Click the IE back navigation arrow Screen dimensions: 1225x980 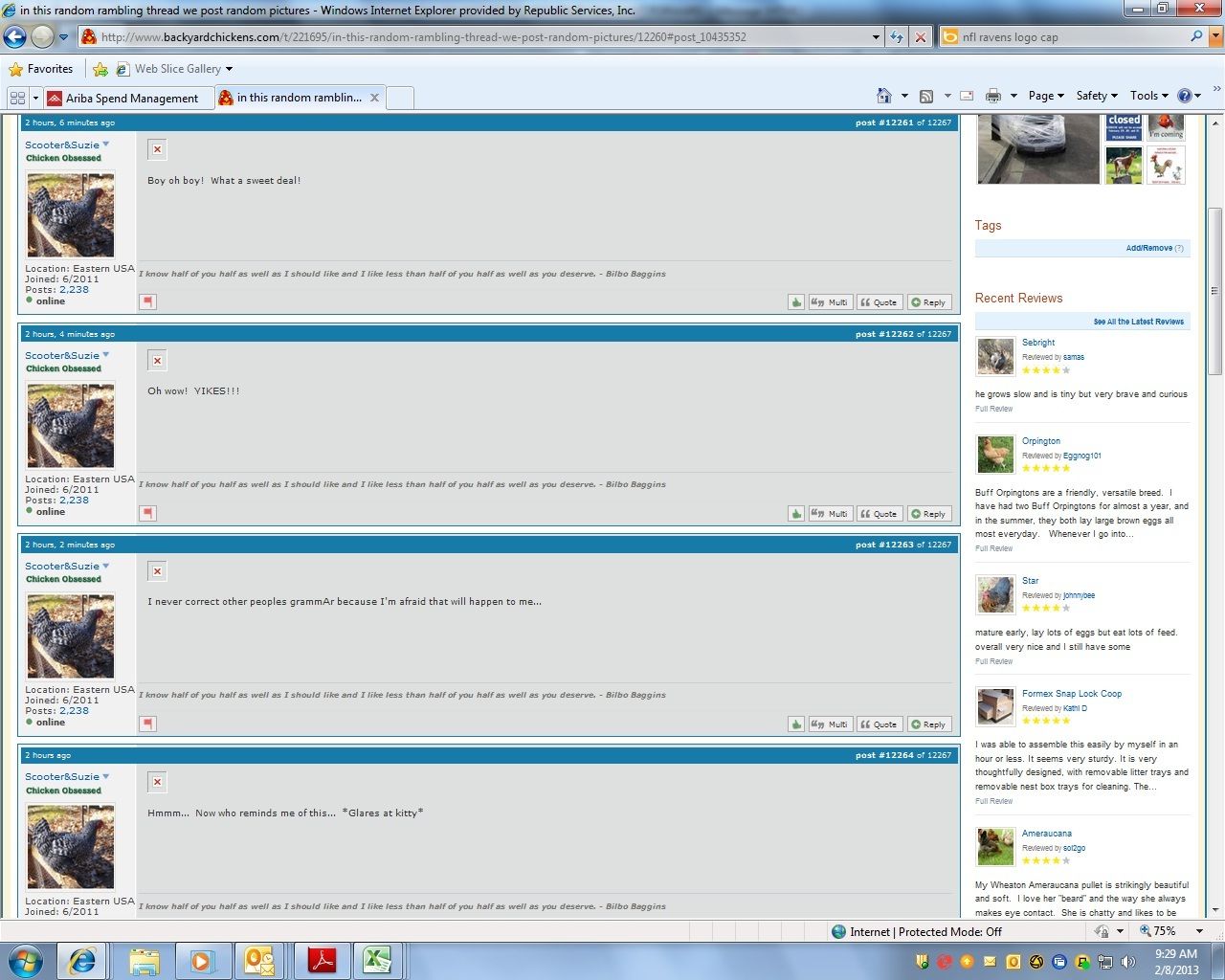pyautogui.click(x=15, y=37)
